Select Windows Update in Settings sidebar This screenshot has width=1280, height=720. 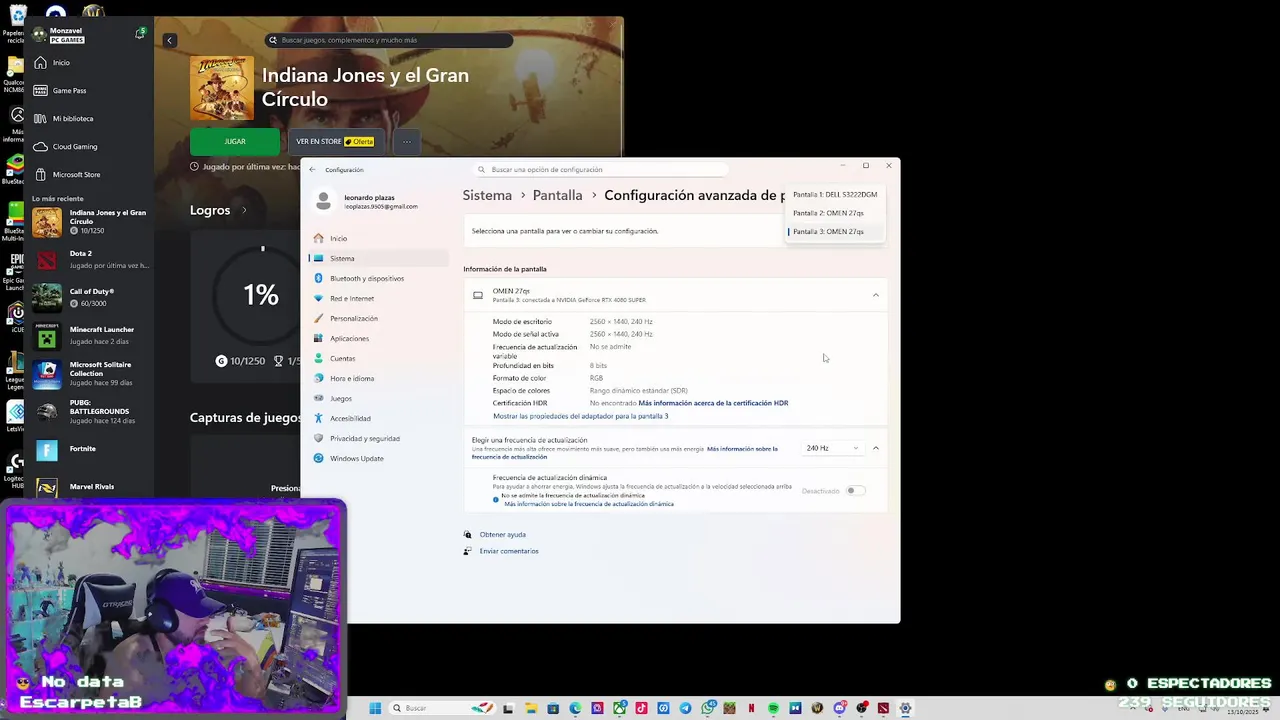click(379, 458)
